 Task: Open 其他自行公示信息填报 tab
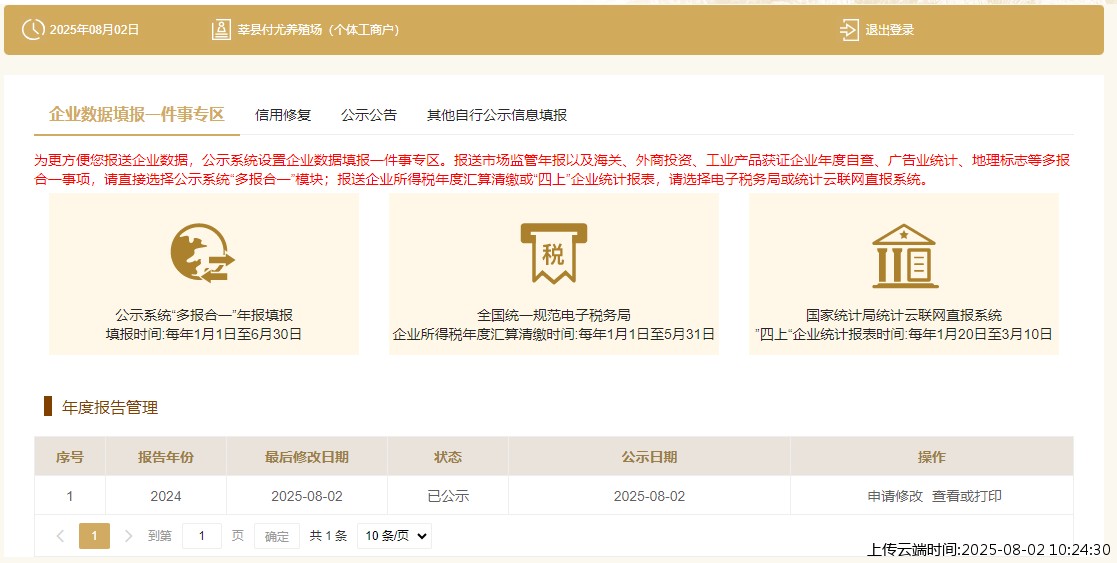point(497,115)
